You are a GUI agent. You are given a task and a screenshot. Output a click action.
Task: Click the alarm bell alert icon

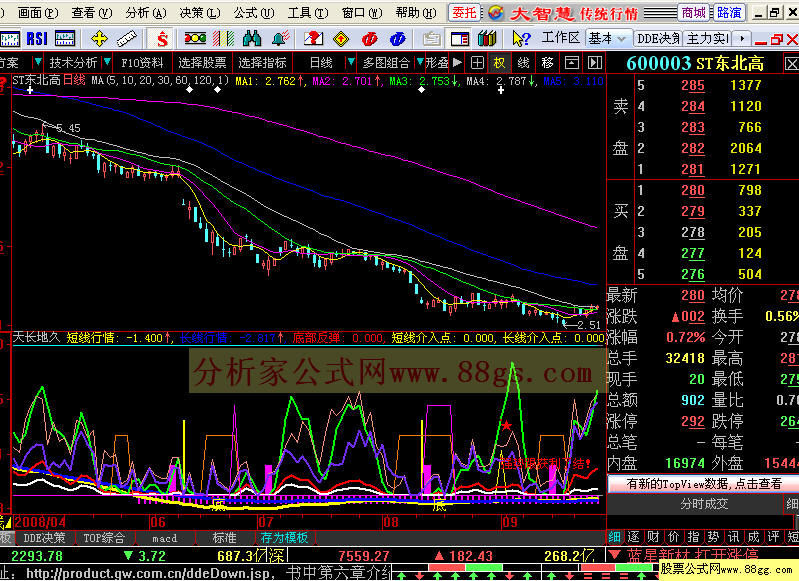[281, 39]
